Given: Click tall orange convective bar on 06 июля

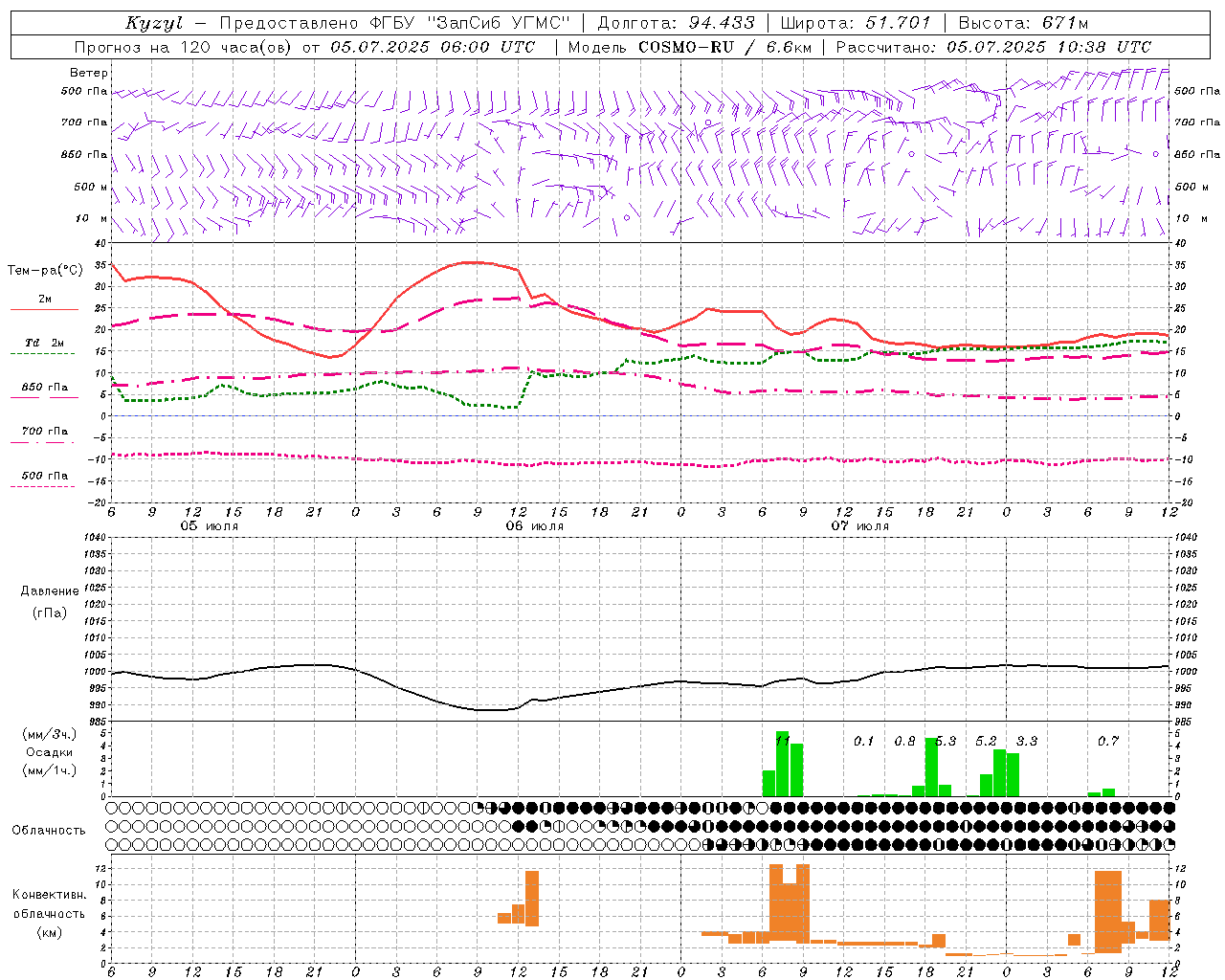Looking at the screenshot, I should click(x=532, y=899).
